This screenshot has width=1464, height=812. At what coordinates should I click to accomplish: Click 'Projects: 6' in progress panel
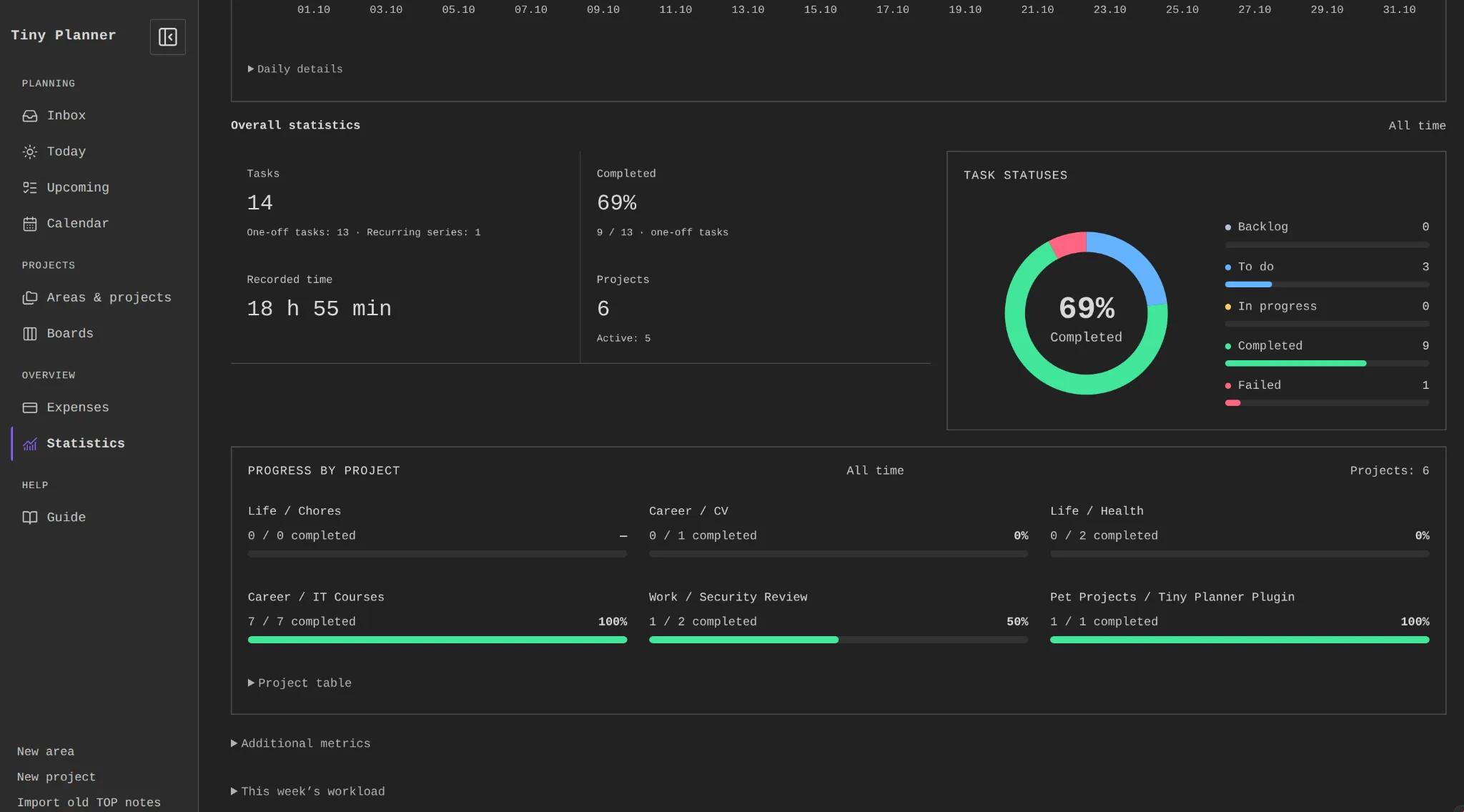tap(1389, 471)
